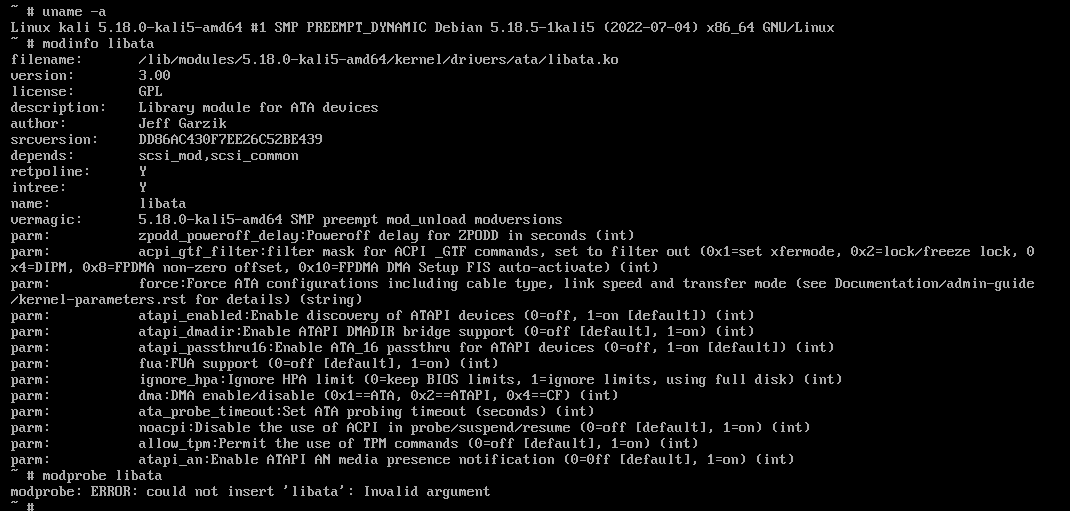Click the depends value scsi_mod,scsi_common
The width and height of the screenshot is (1070, 511).
pos(218,155)
